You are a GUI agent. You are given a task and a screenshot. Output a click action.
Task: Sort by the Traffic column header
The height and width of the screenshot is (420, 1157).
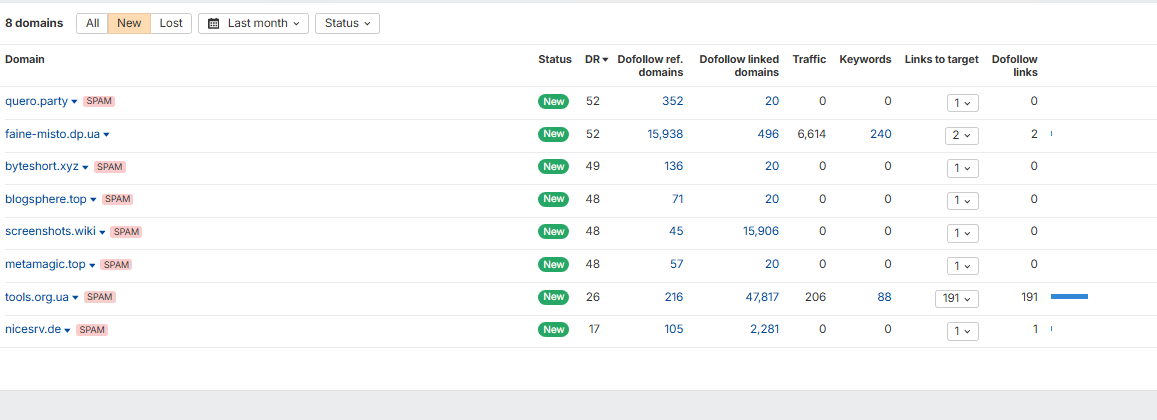click(809, 59)
